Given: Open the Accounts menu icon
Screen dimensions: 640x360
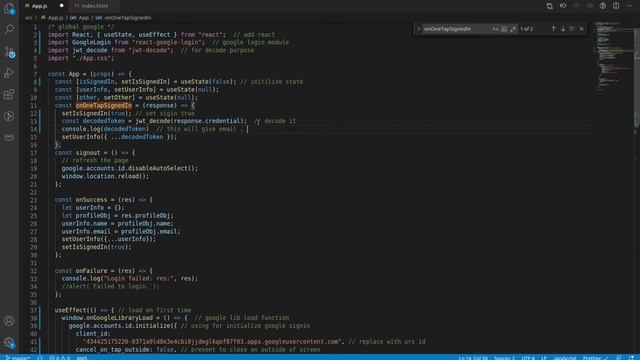Looking at the screenshot, I should (9, 321).
